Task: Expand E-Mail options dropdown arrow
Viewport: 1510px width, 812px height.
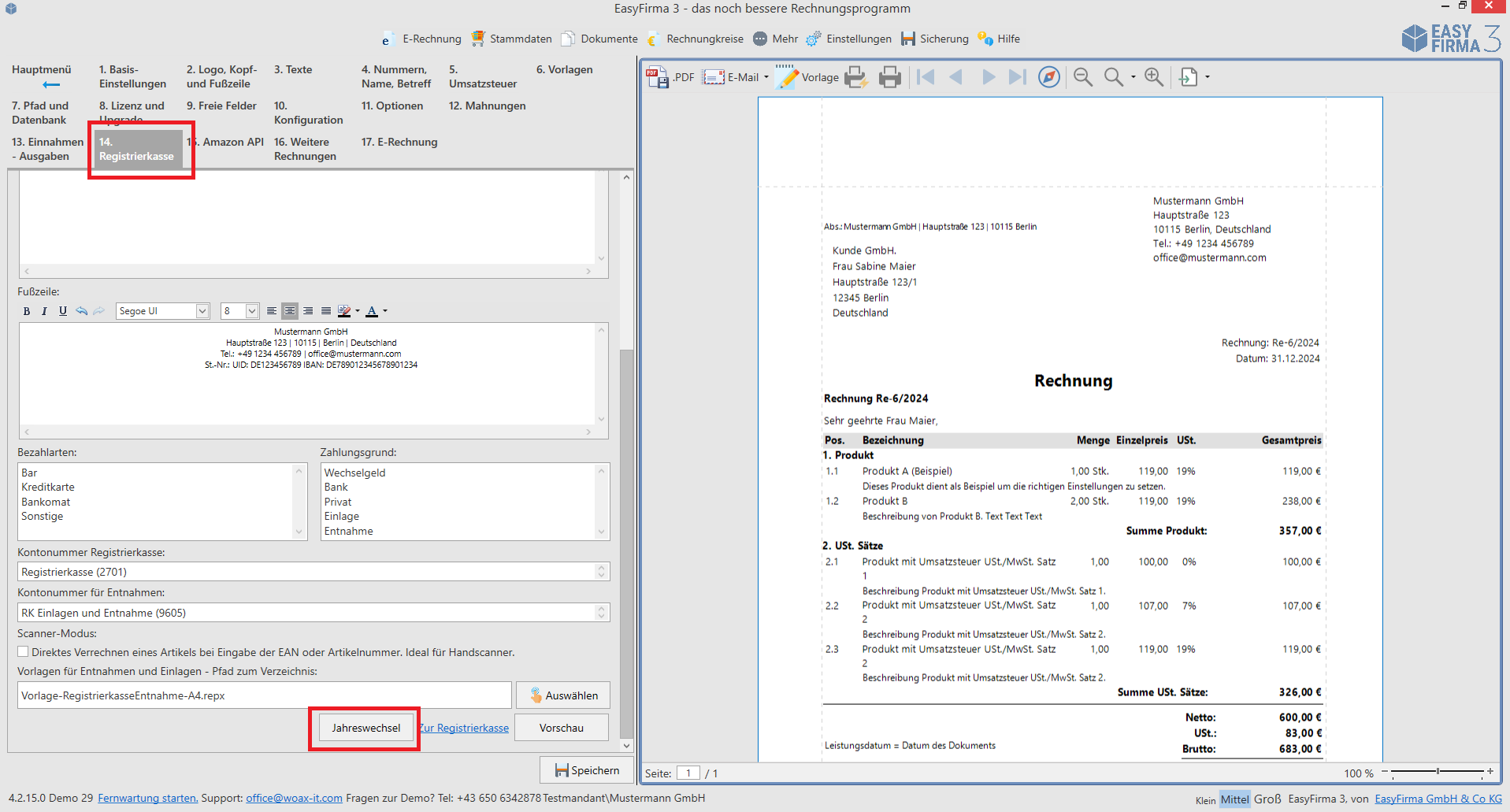Action: 766,77
